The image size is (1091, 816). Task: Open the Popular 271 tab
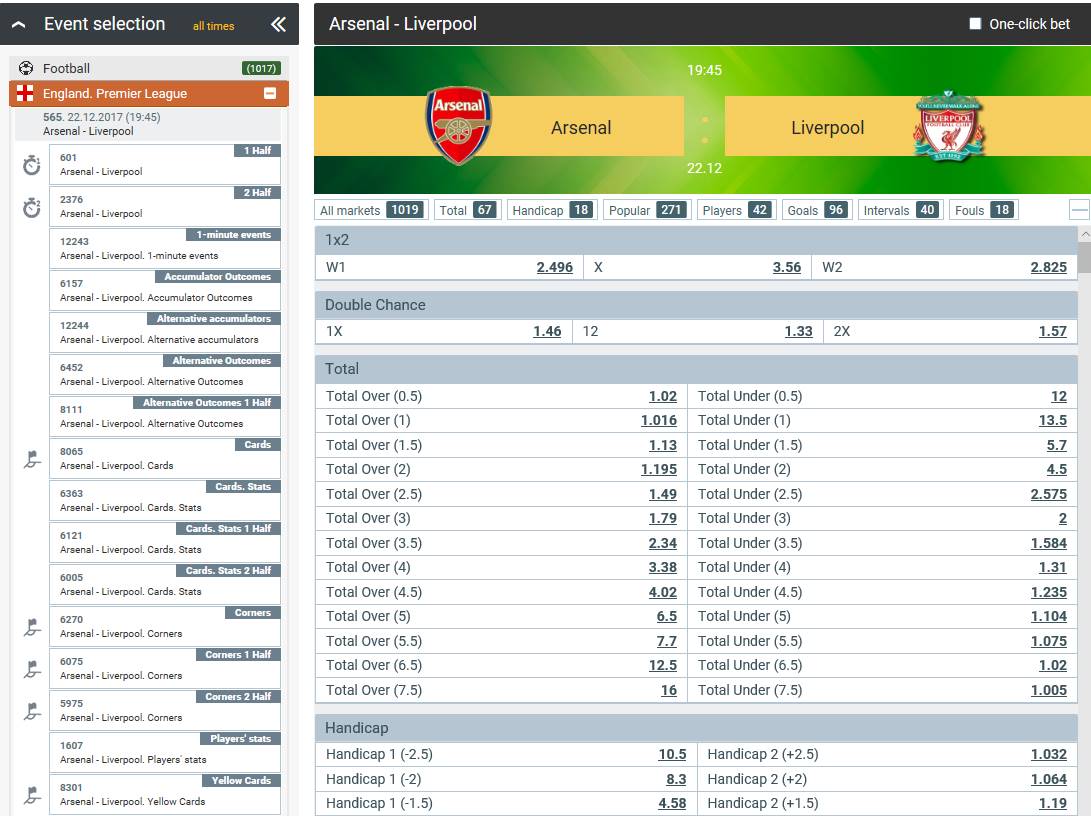tap(647, 210)
